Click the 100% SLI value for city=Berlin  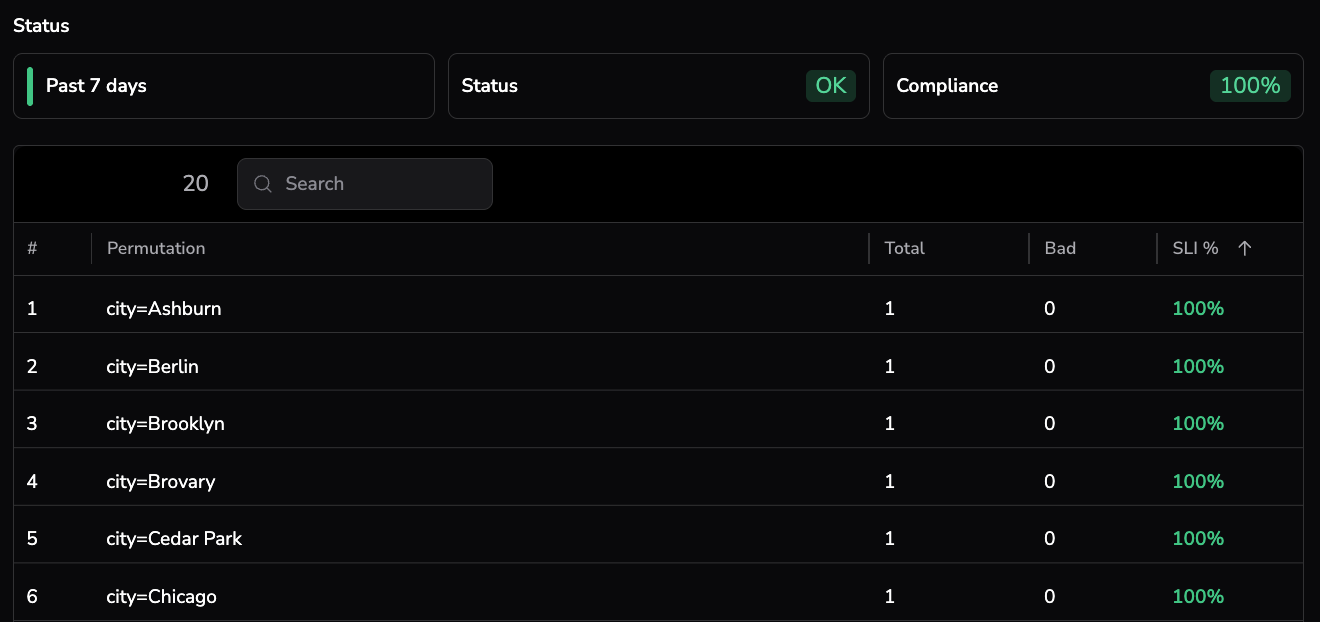[x=1198, y=367]
